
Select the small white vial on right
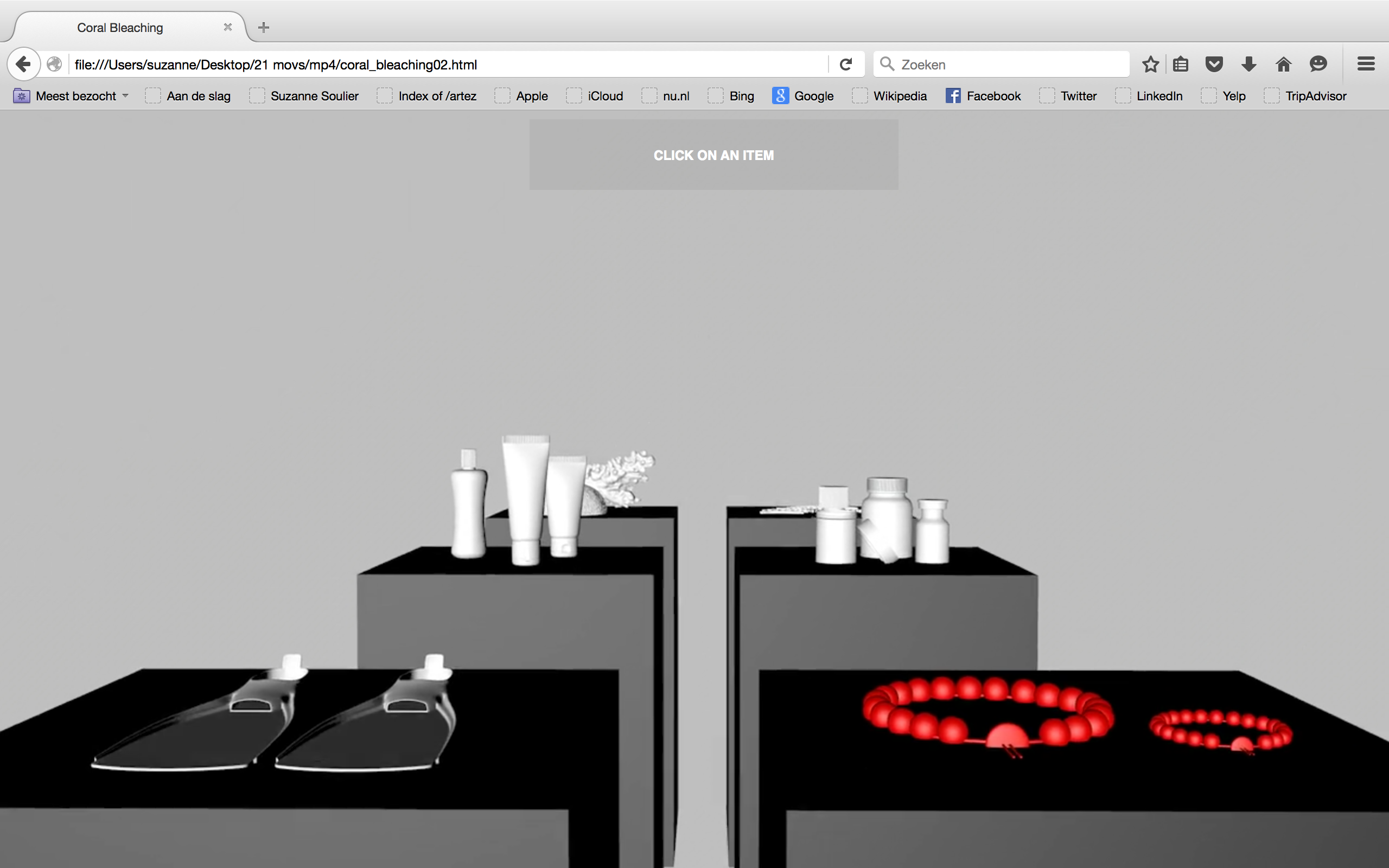(932, 531)
